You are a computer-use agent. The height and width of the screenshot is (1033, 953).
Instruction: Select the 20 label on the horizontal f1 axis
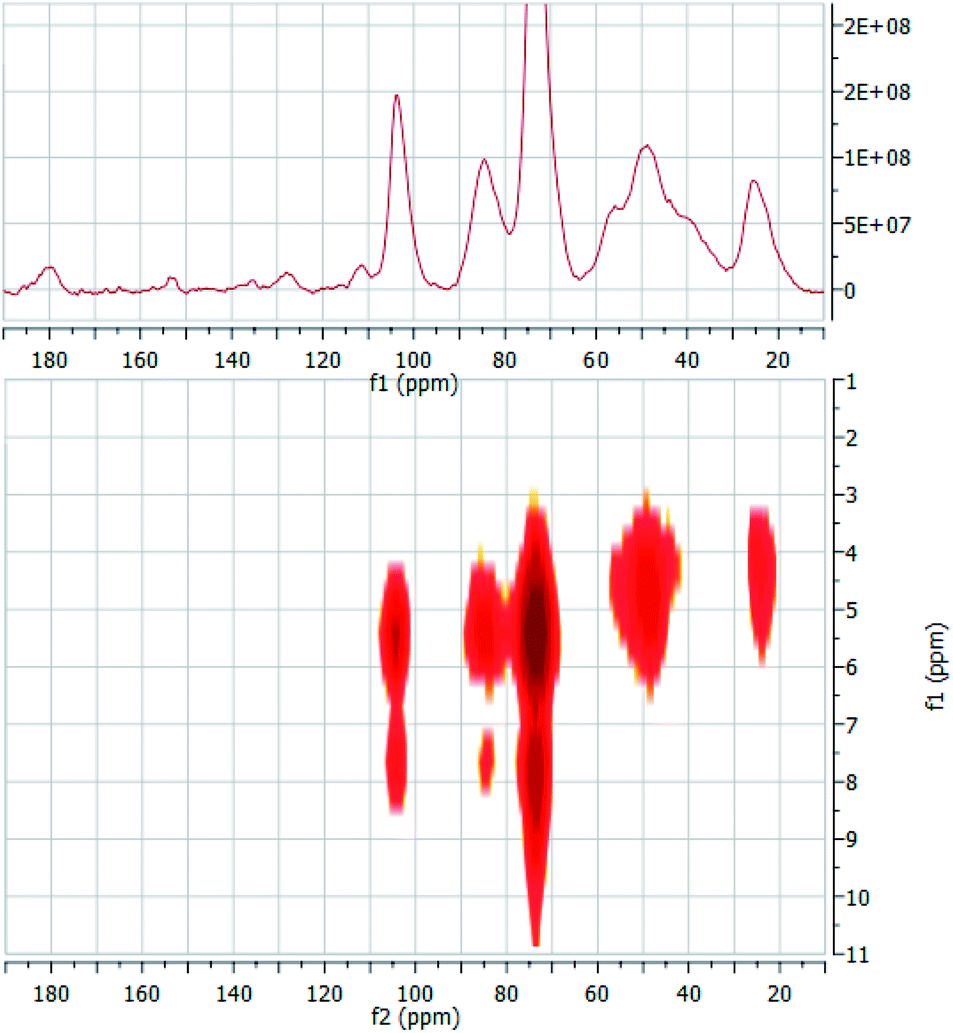point(778,360)
